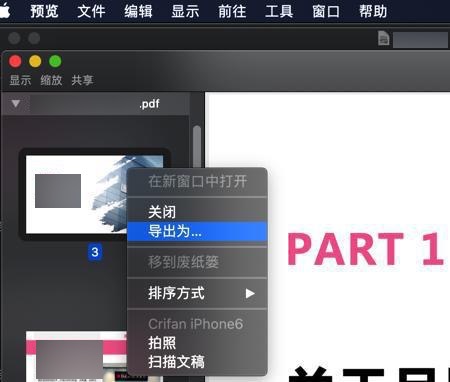Expand the 排序方式 submenu
Screen dimensions: 450x382
[197, 293]
